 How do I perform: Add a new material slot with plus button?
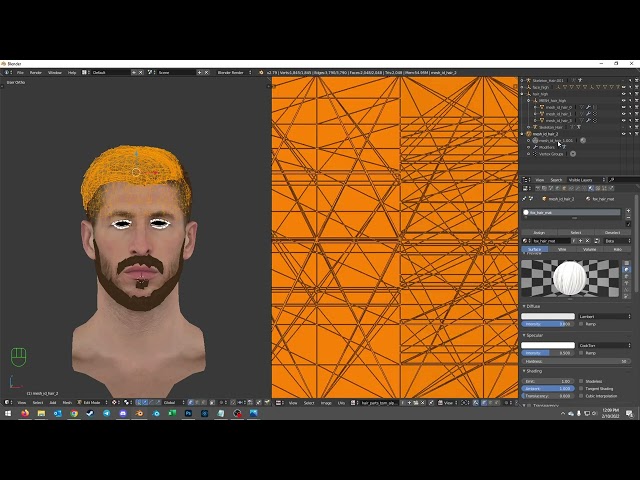pyautogui.click(x=628, y=211)
